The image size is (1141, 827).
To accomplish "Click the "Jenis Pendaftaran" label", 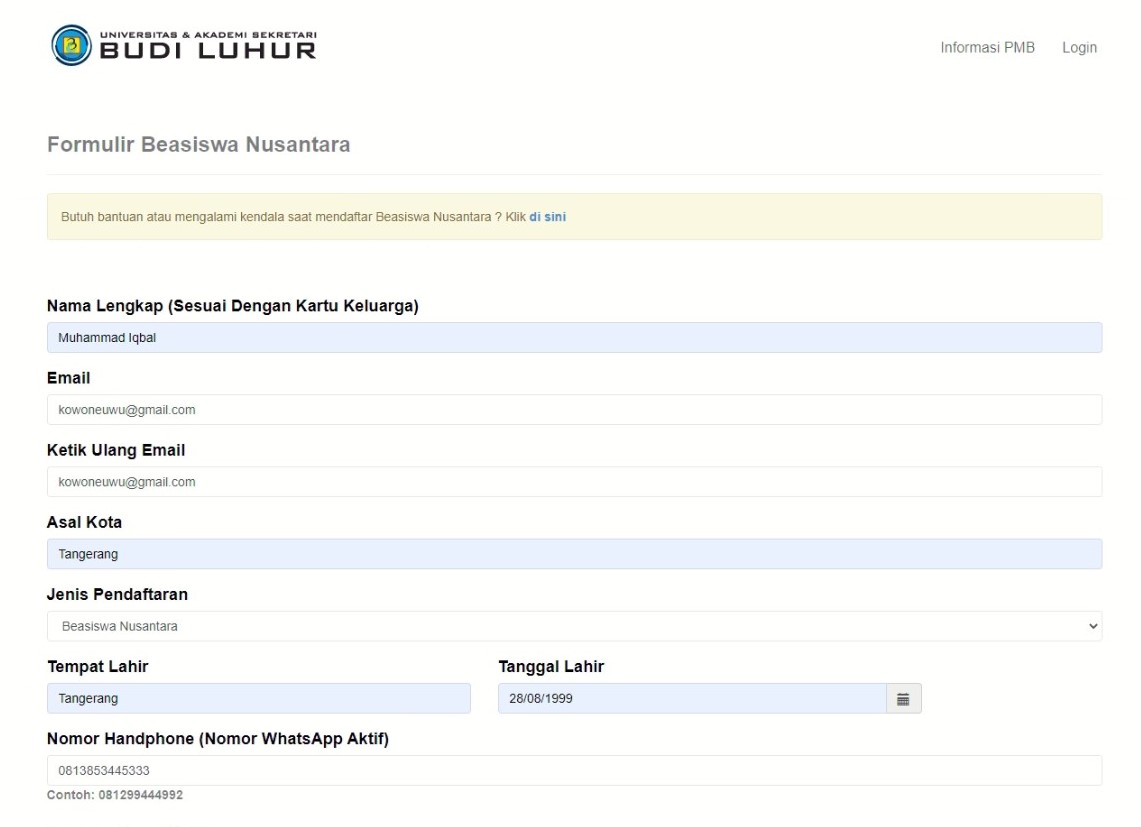I will click(x=117, y=594).
